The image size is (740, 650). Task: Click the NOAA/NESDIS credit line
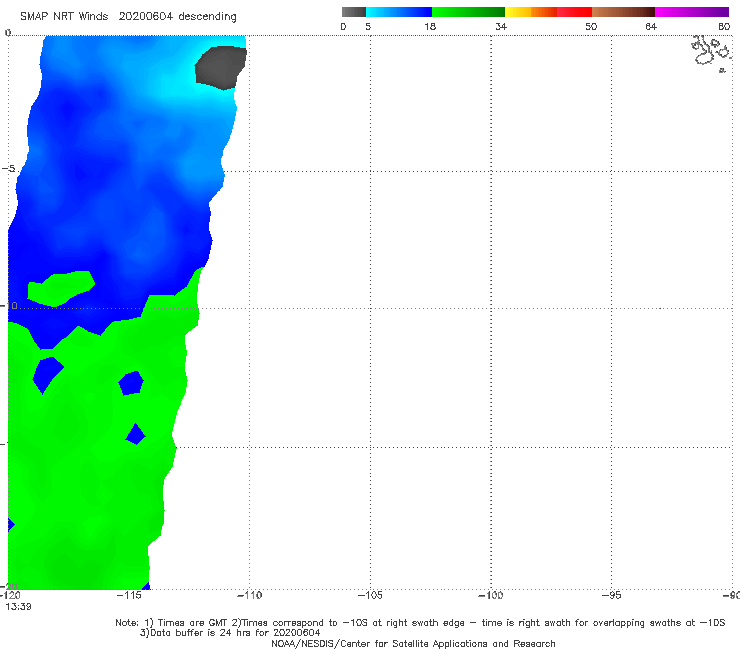point(413,643)
